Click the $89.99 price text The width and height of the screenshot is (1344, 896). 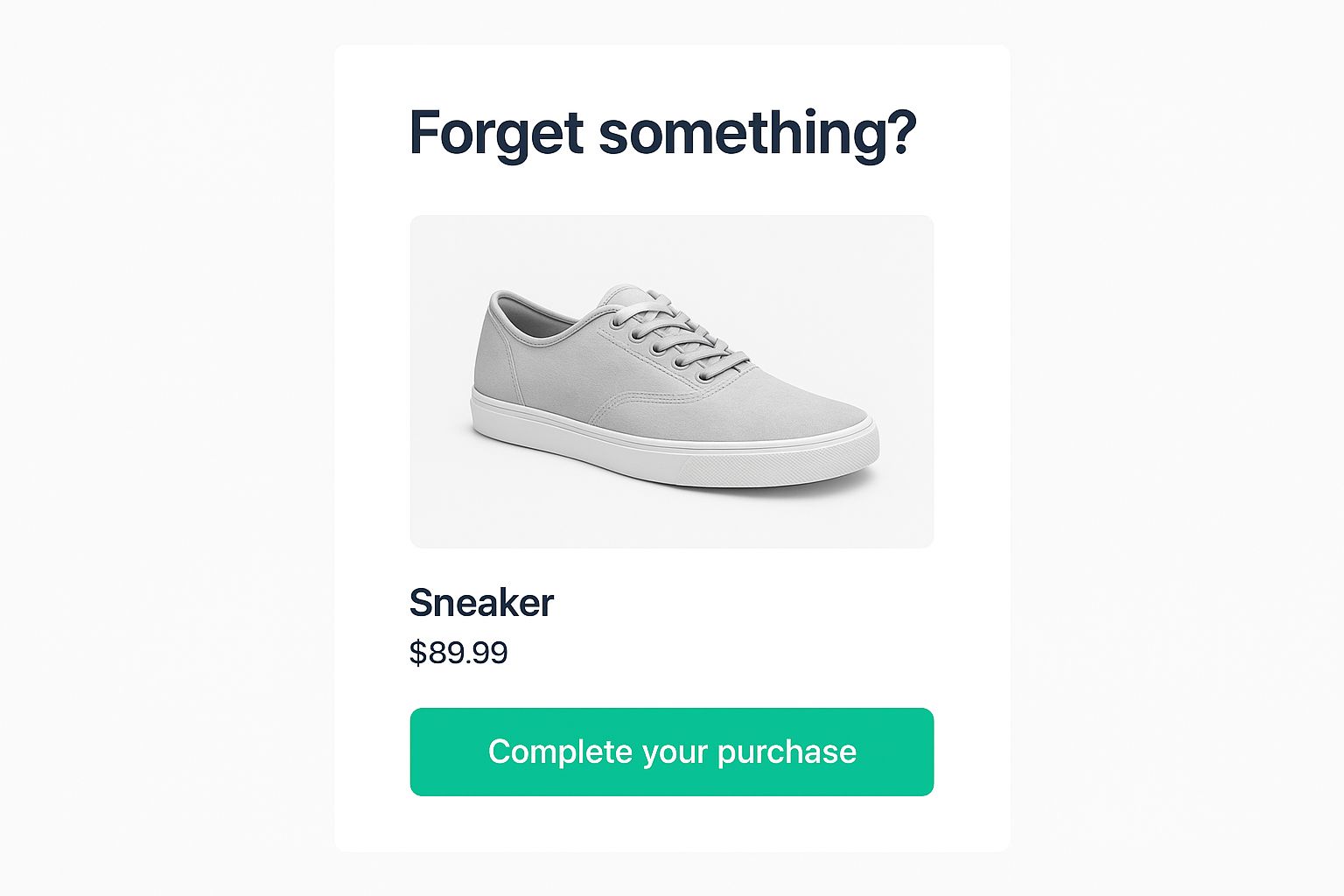click(458, 653)
